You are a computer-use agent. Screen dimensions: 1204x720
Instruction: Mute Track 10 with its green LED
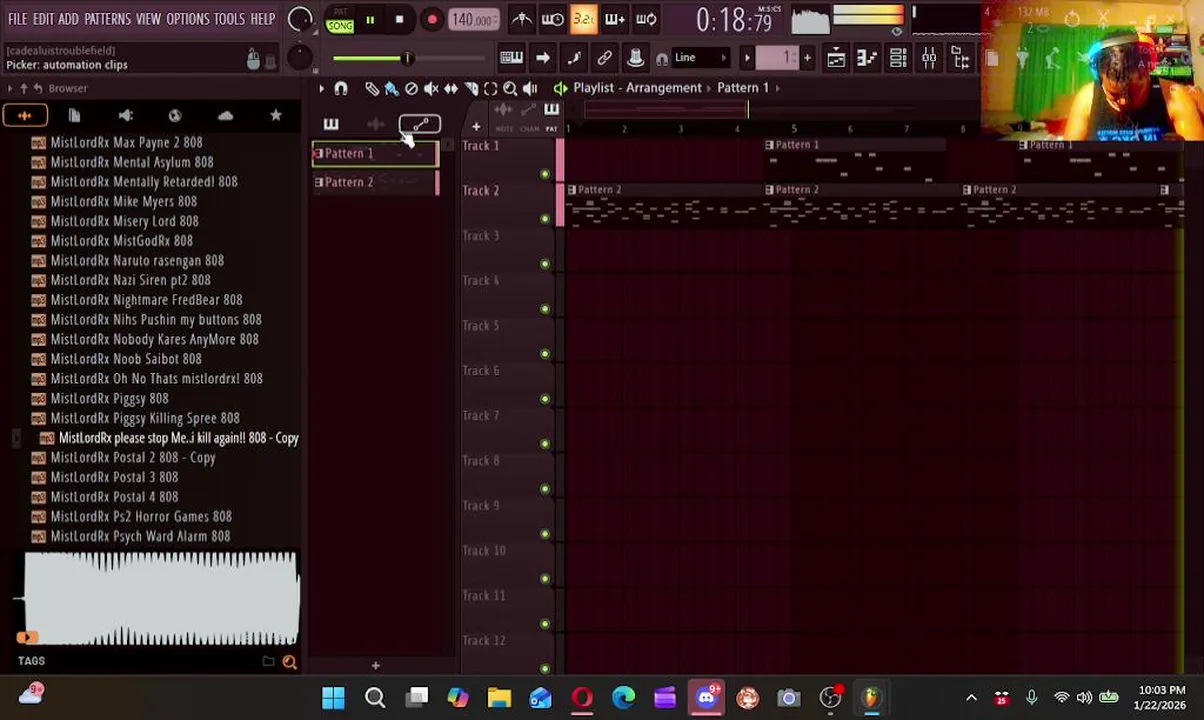click(x=545, y=579)
